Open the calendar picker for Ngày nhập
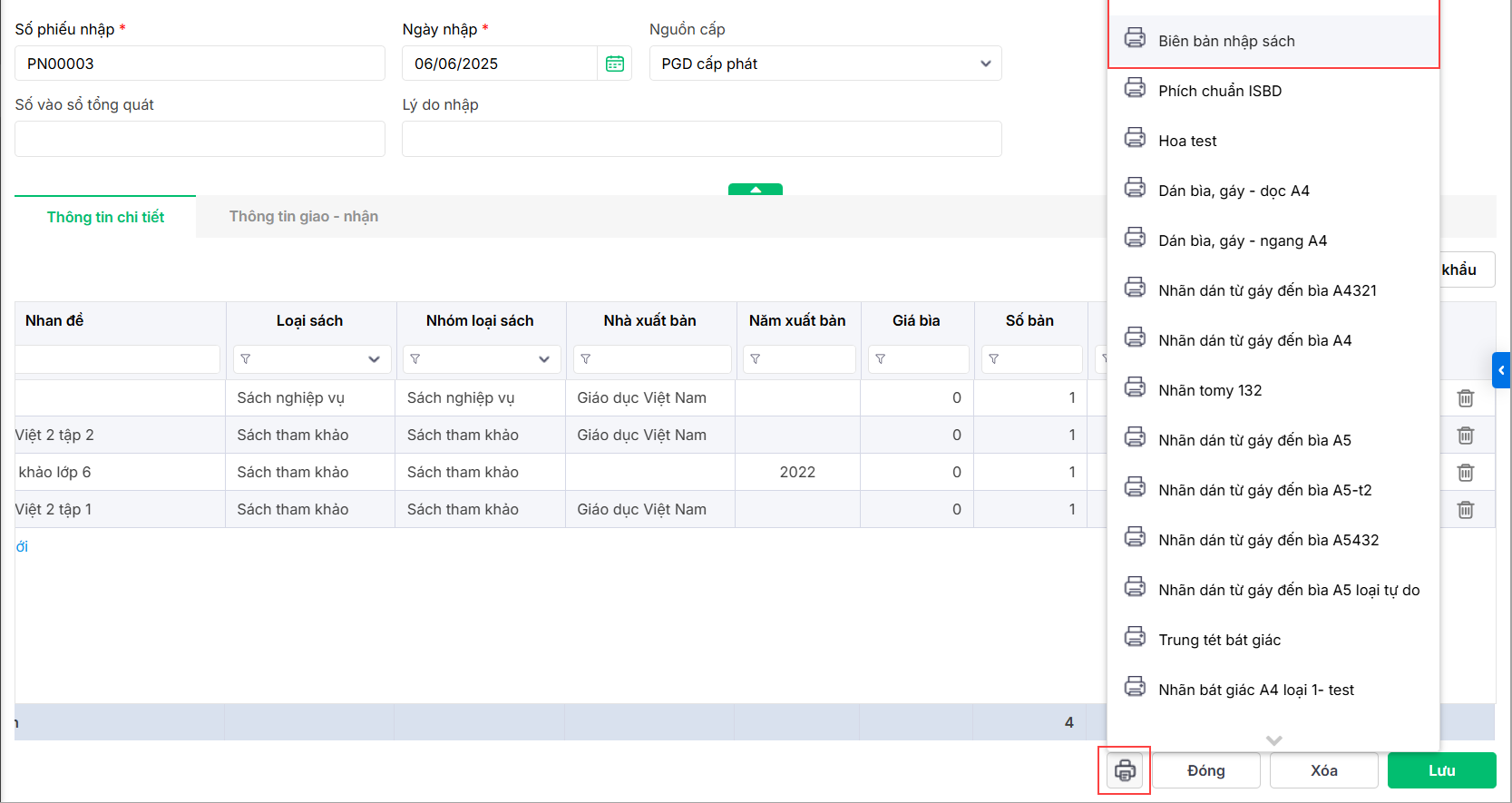 pos(615,64)
